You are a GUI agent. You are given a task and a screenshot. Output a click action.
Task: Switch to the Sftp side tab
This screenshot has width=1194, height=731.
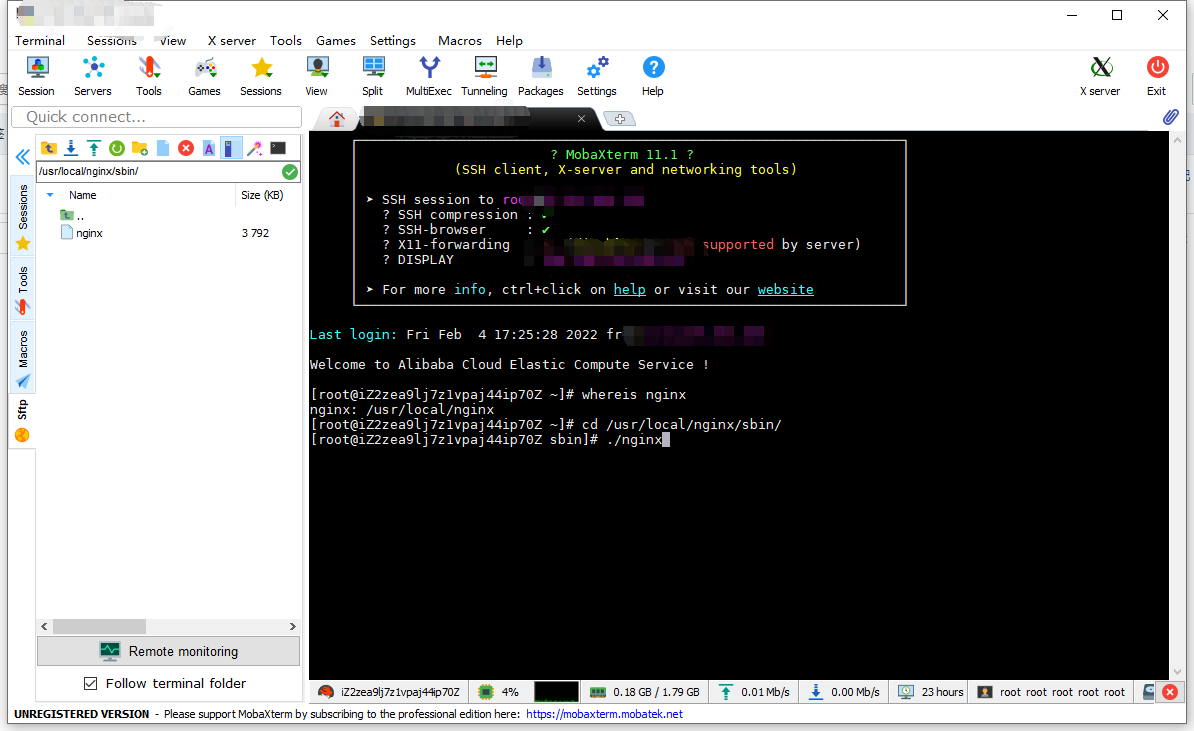[x=23, y=420]
